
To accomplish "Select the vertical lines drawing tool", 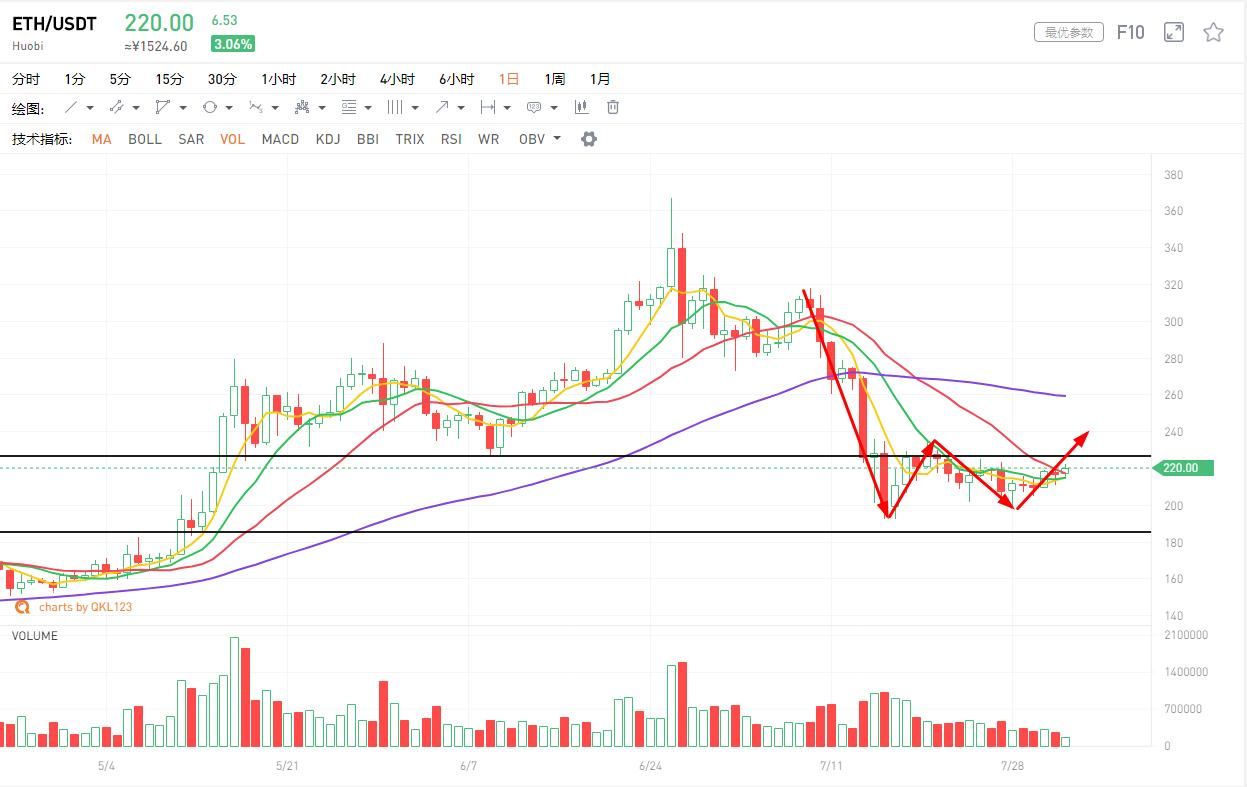I will pyautogui.click(x=395, y=107).
